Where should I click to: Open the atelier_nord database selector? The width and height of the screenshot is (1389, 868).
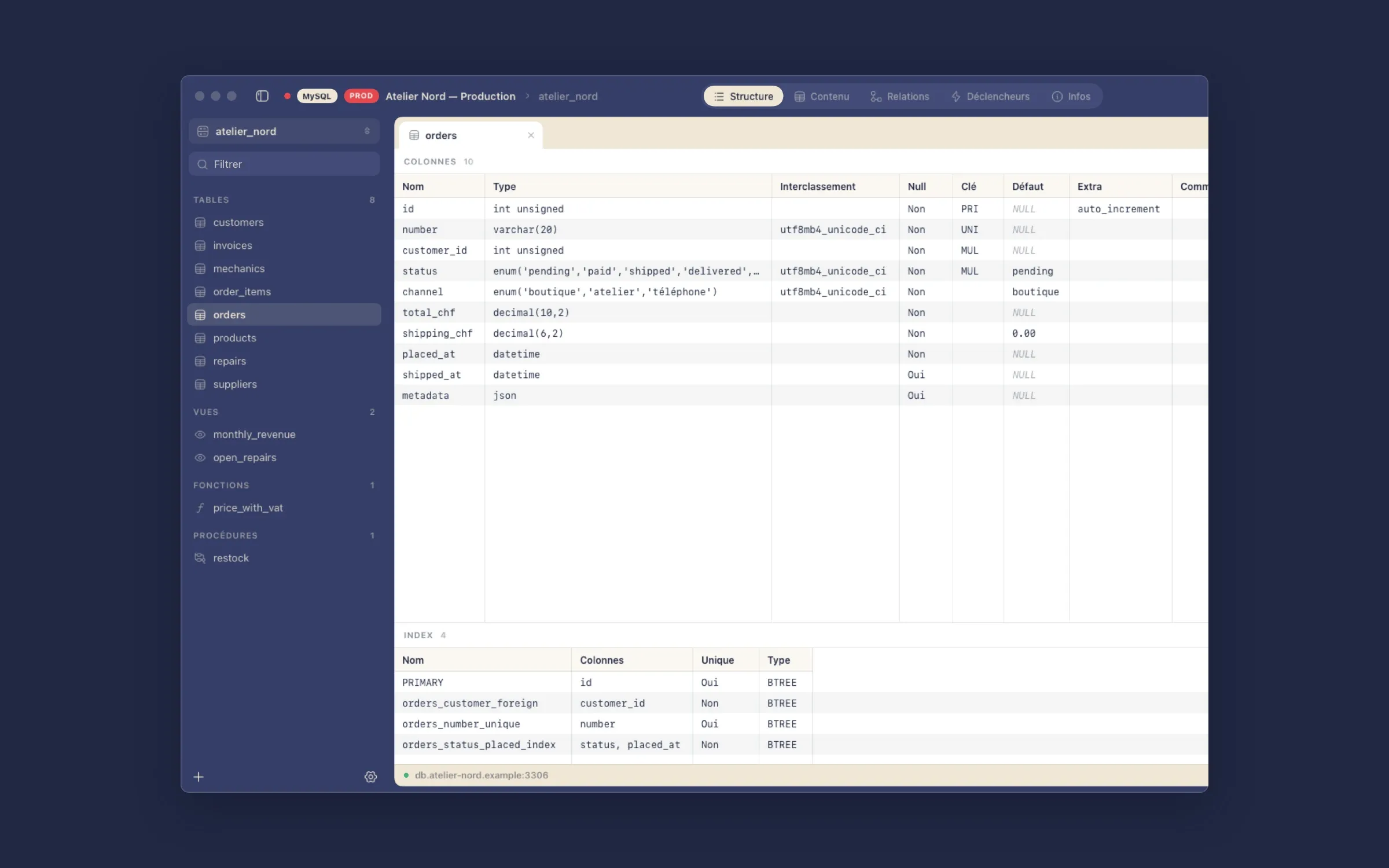[x=284, y=131]
